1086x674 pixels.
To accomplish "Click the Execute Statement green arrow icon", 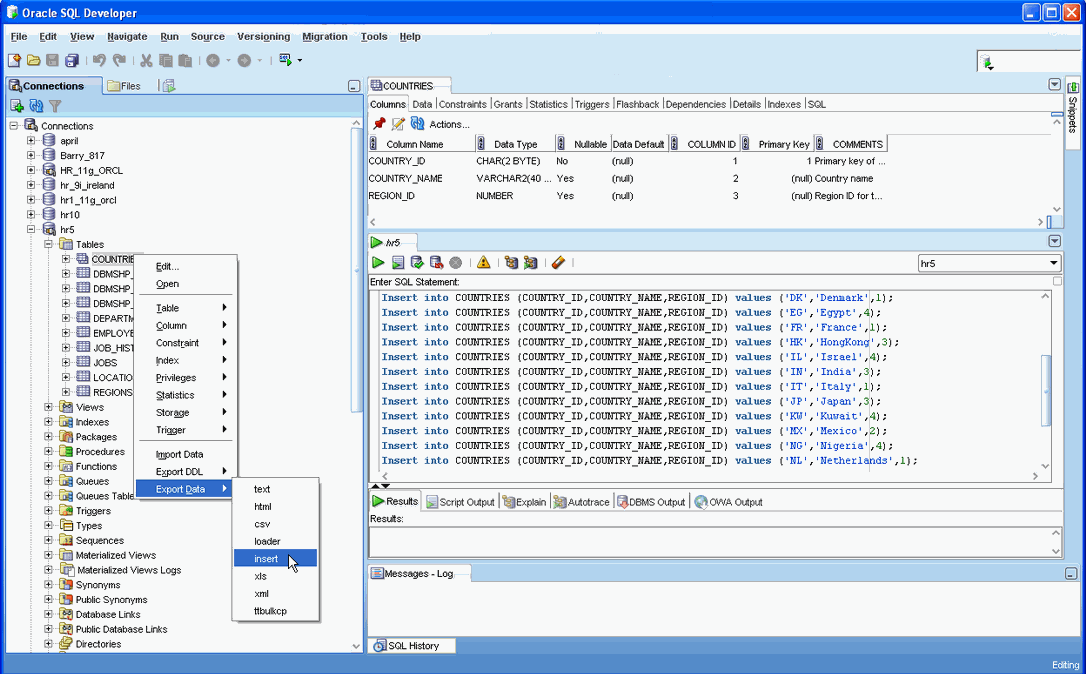I will point(378,263).
